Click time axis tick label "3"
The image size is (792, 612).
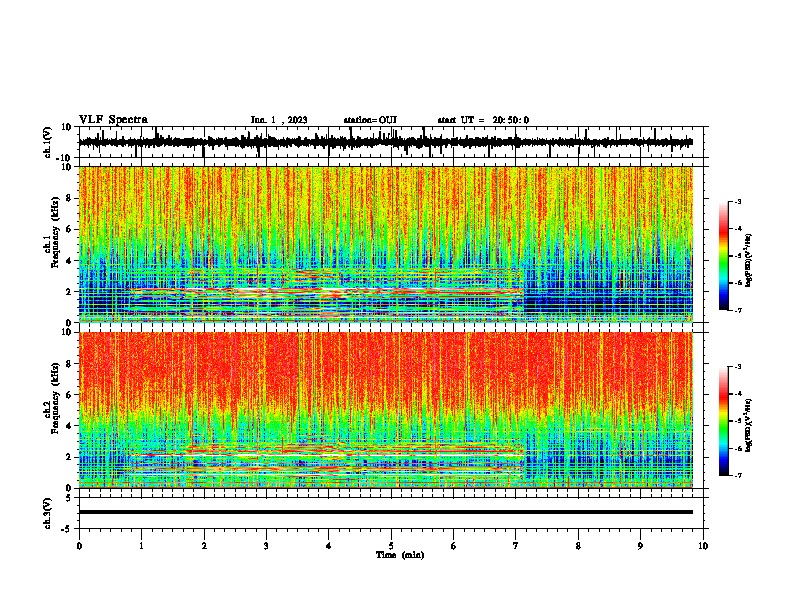tap(266, 546)
